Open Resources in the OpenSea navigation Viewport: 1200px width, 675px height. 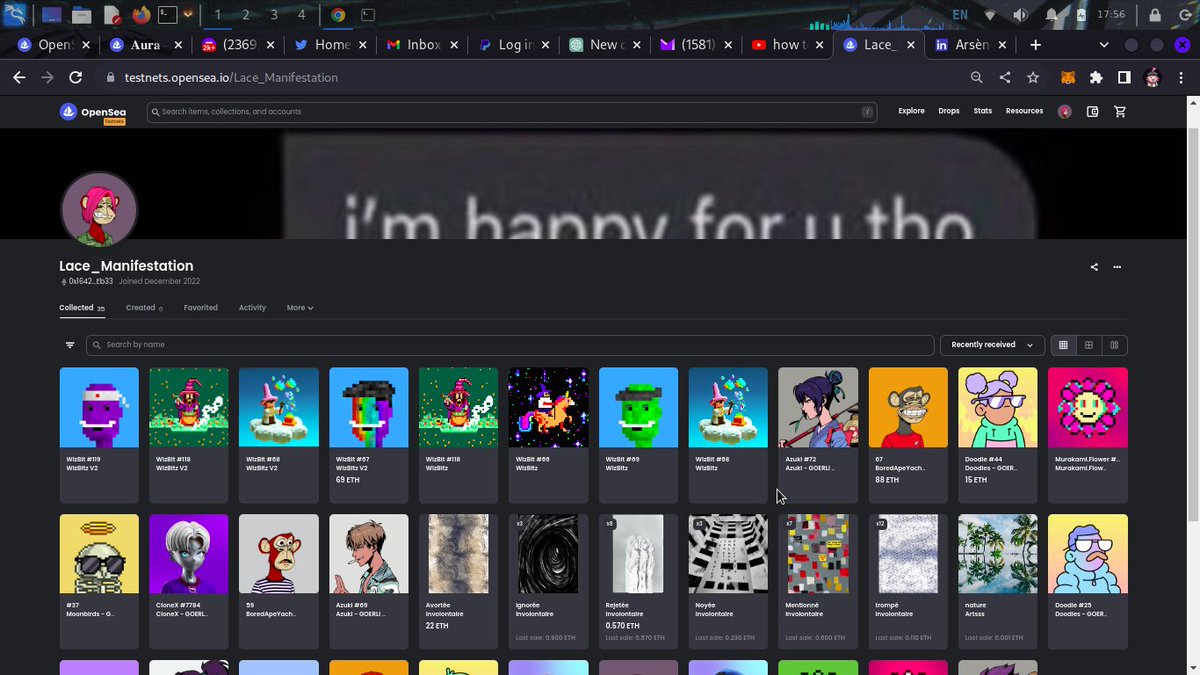(x=1024, y=111)
